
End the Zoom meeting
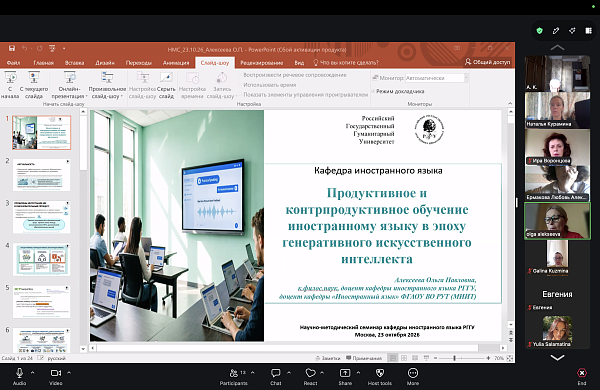click(x=582, y=376)
